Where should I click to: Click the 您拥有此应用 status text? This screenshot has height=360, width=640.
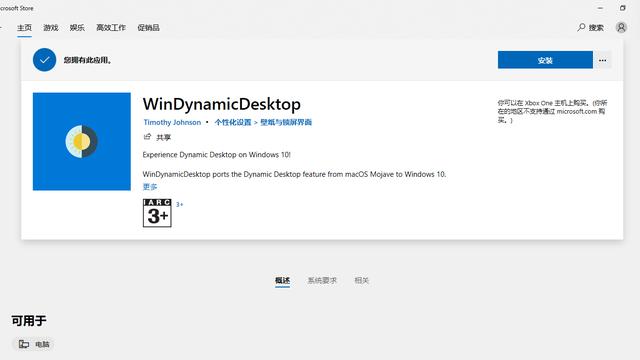coord(88,60)
